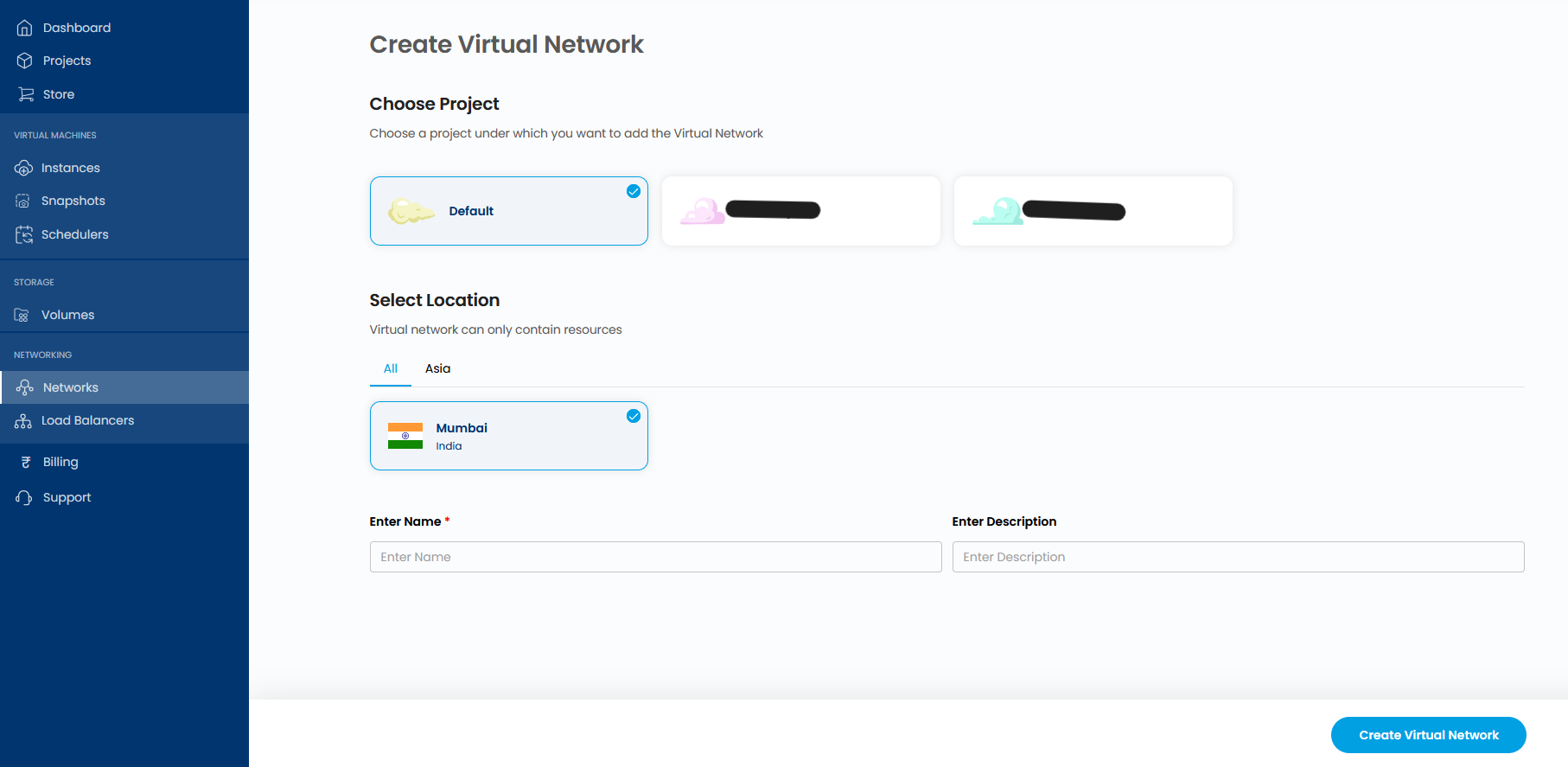
Task: Click the Create Virtual Network button
Action: [x=1428, y=735]
